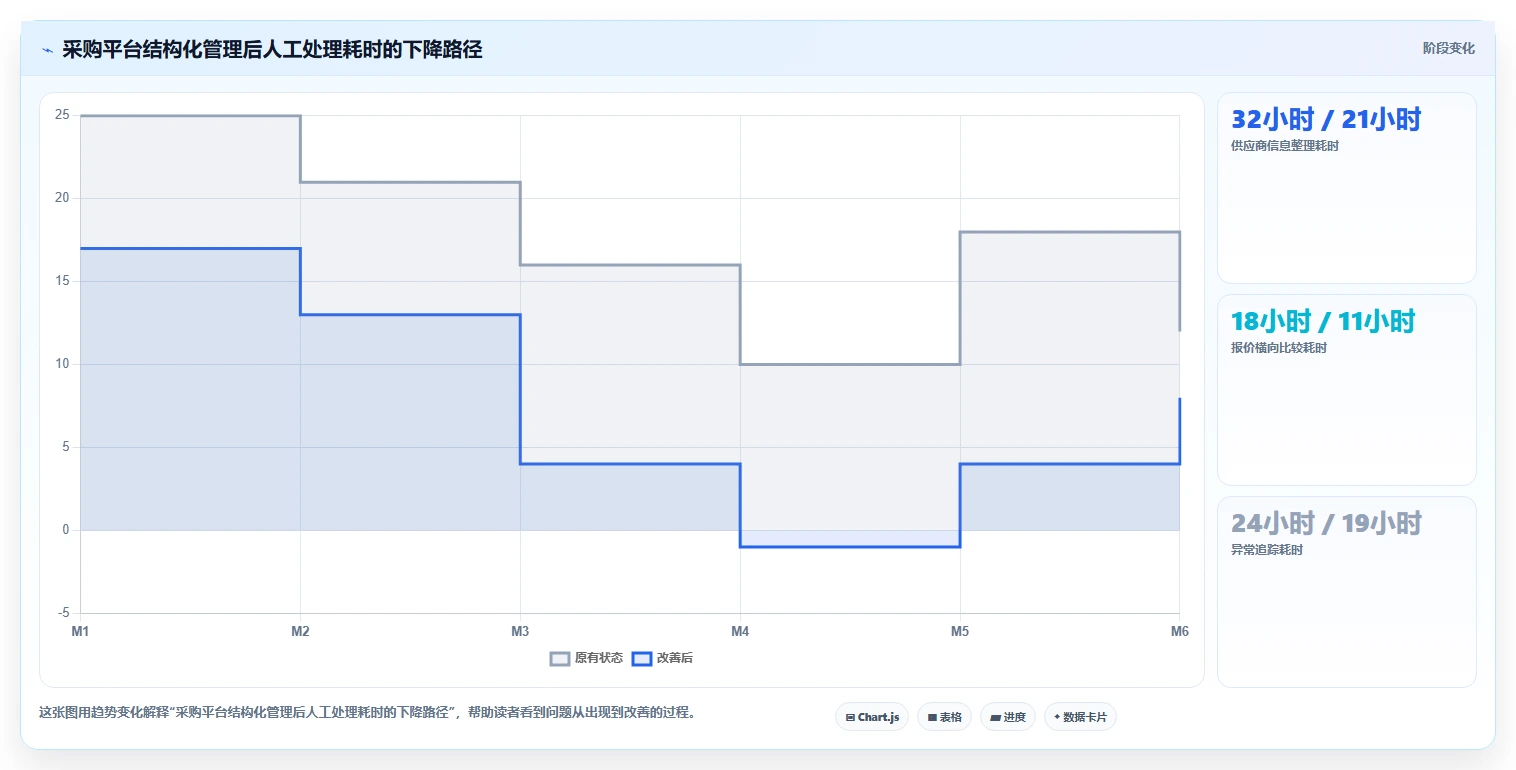Click the lightning icon beside the chart title

(47, 50)
